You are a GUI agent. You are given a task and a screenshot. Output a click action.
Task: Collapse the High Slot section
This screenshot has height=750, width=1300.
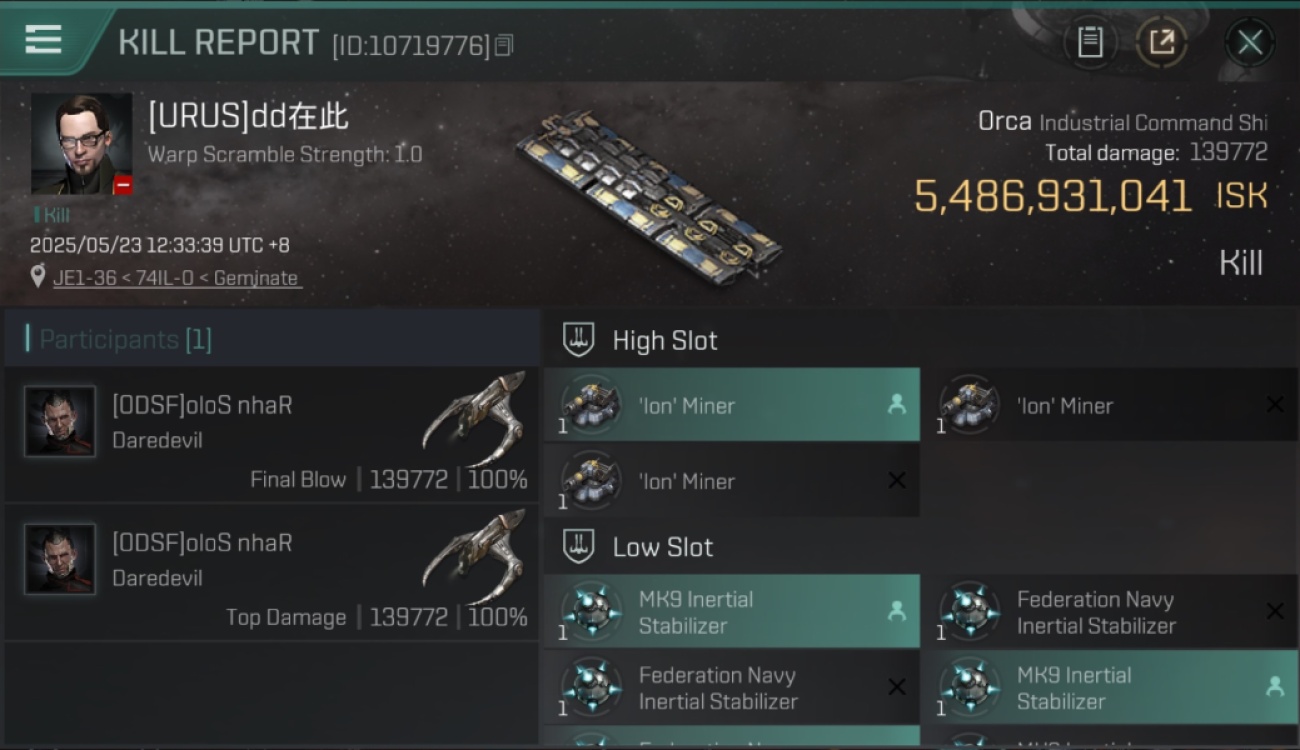pos(579,340)
